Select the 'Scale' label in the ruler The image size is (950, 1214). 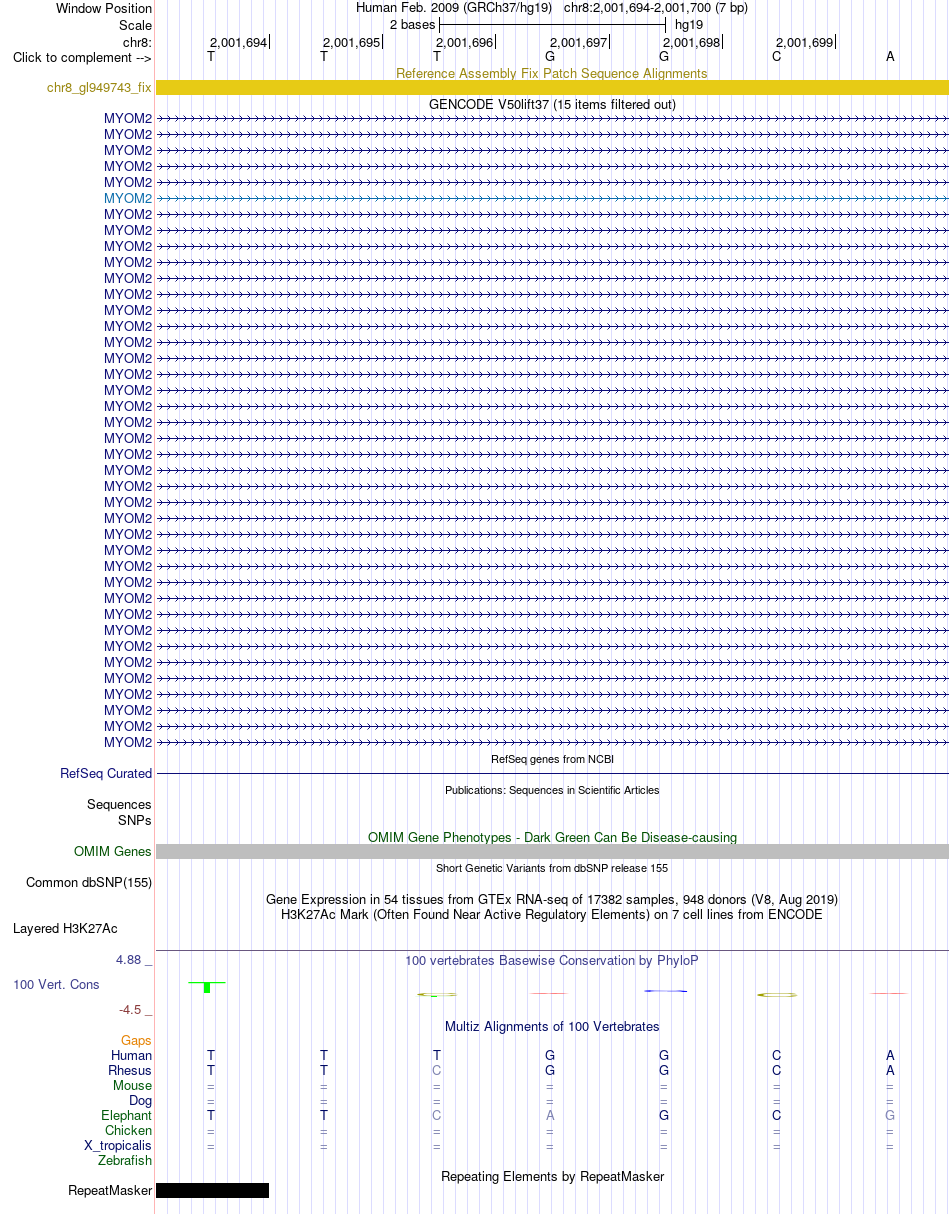tap(135, 25)
